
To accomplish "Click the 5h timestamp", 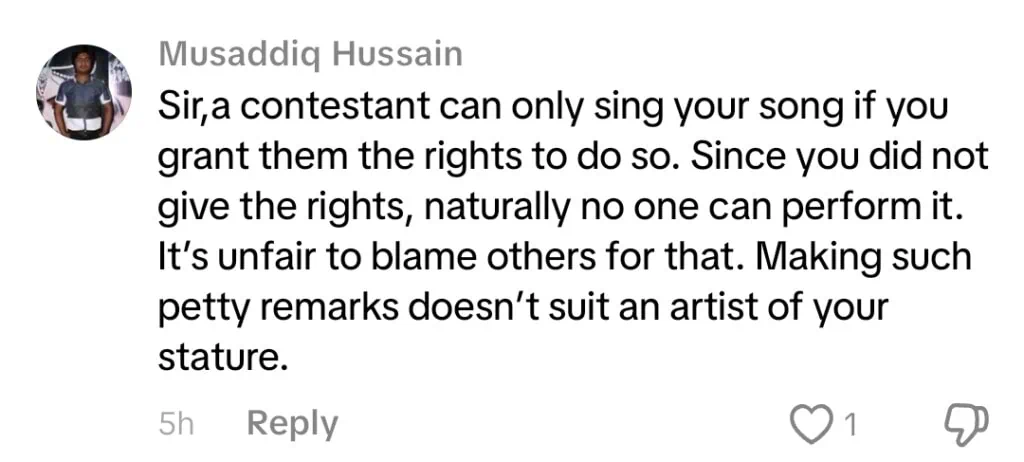I will (x=176, y=425).
